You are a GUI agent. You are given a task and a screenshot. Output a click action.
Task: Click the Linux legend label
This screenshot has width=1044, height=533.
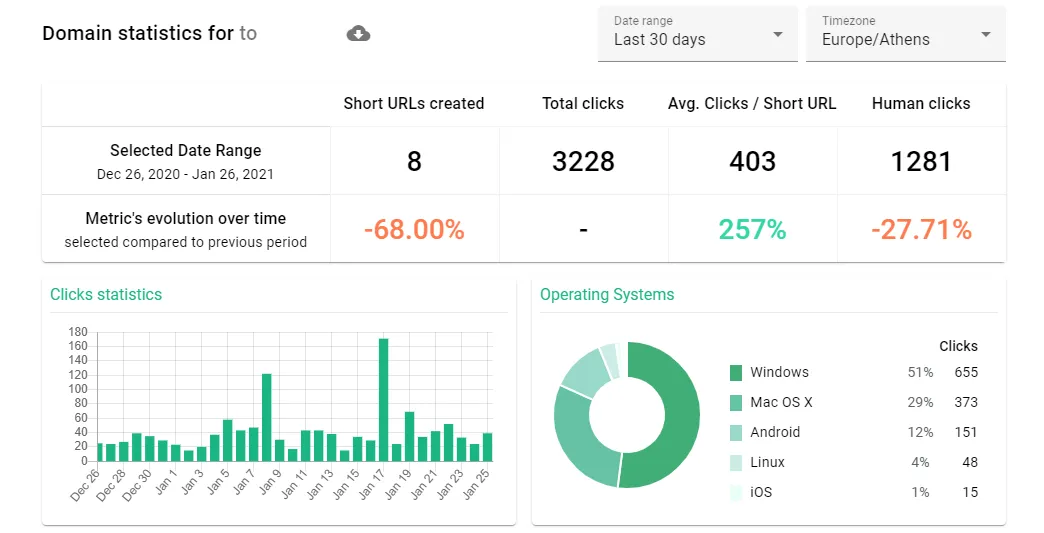(x=767, y=462)
